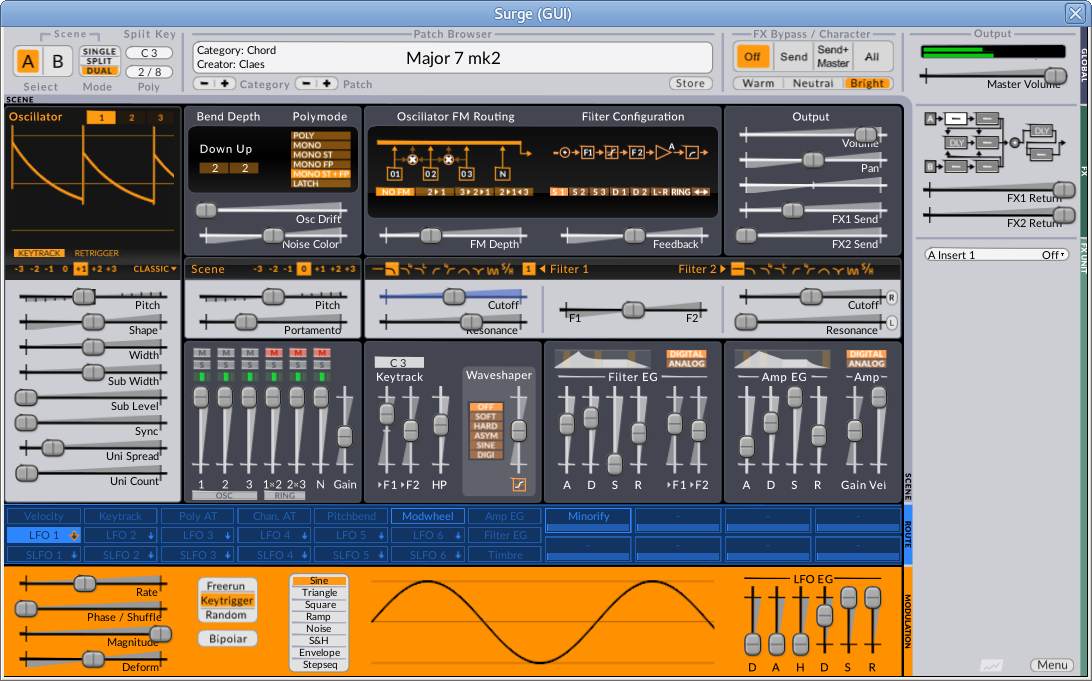
Task: Click the waveshaper curve icon
Action: [519, 485]
